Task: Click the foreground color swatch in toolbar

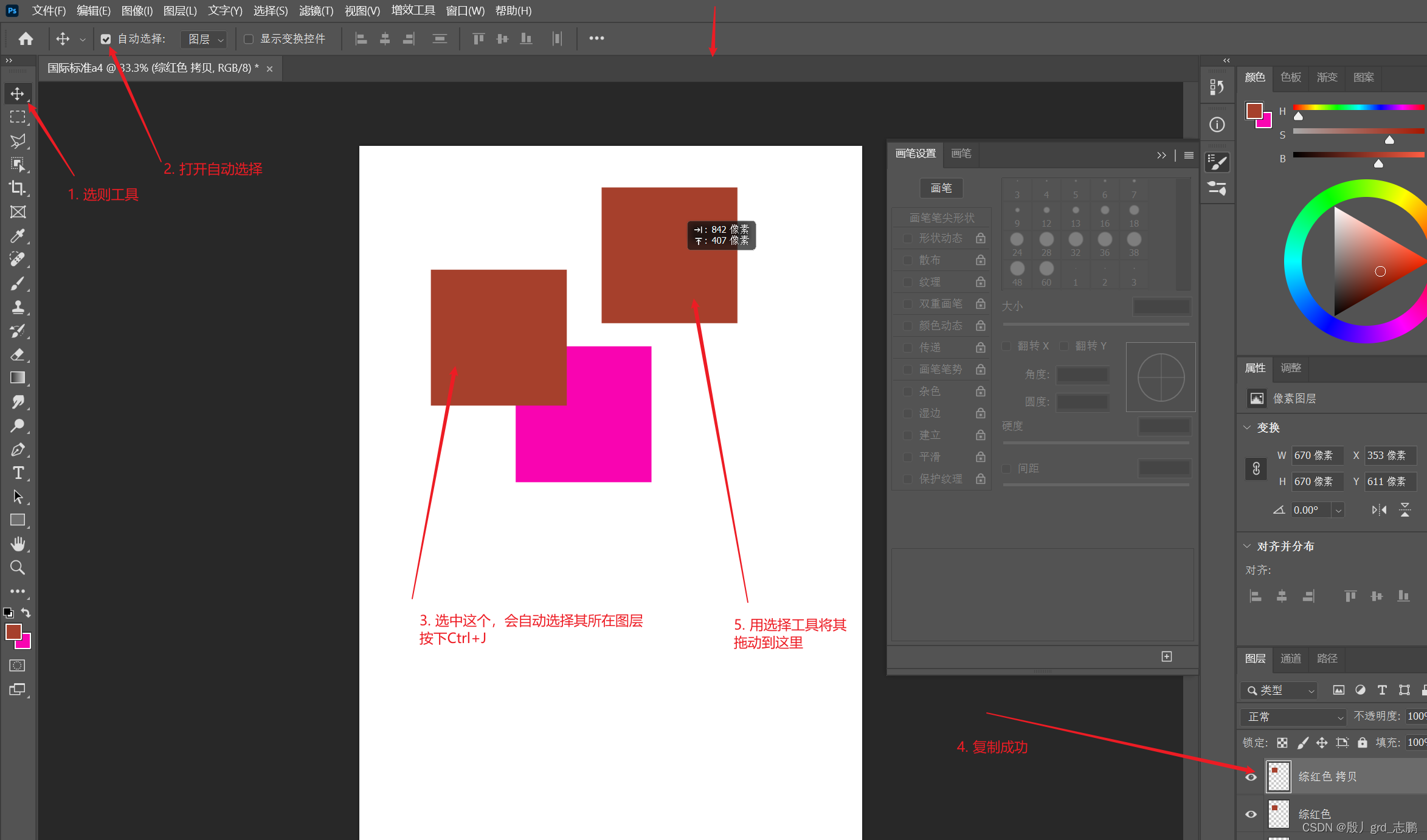Action: click(13, 632)
